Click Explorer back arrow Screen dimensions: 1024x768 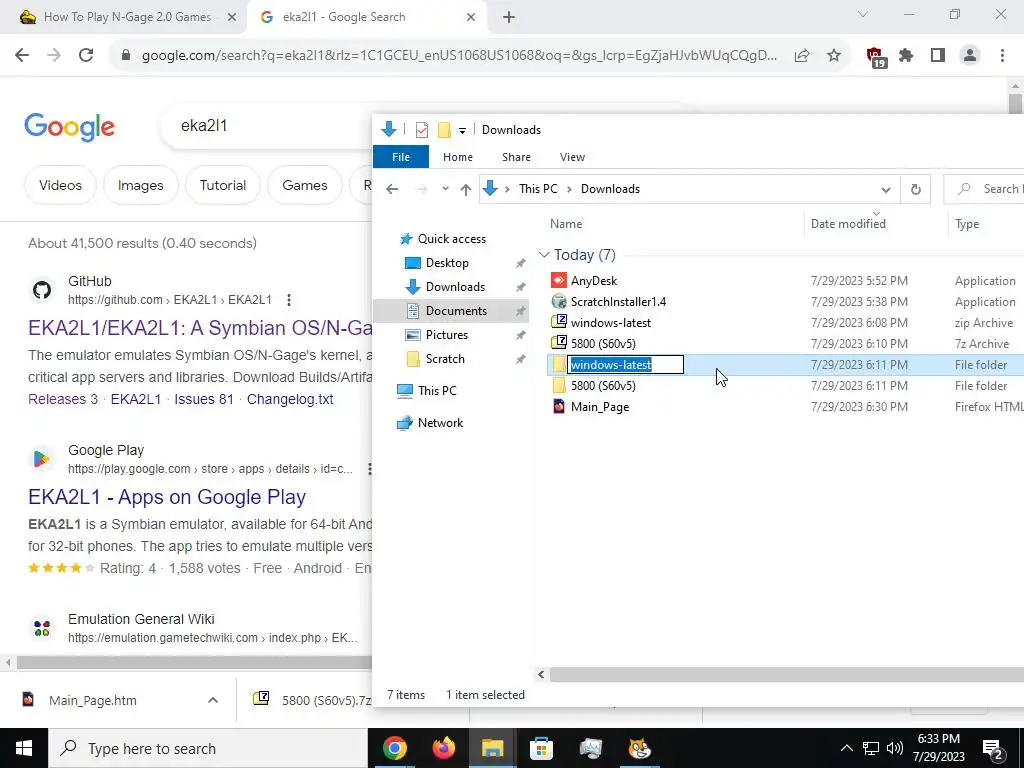pyautogui.click(x=392, y=189)
